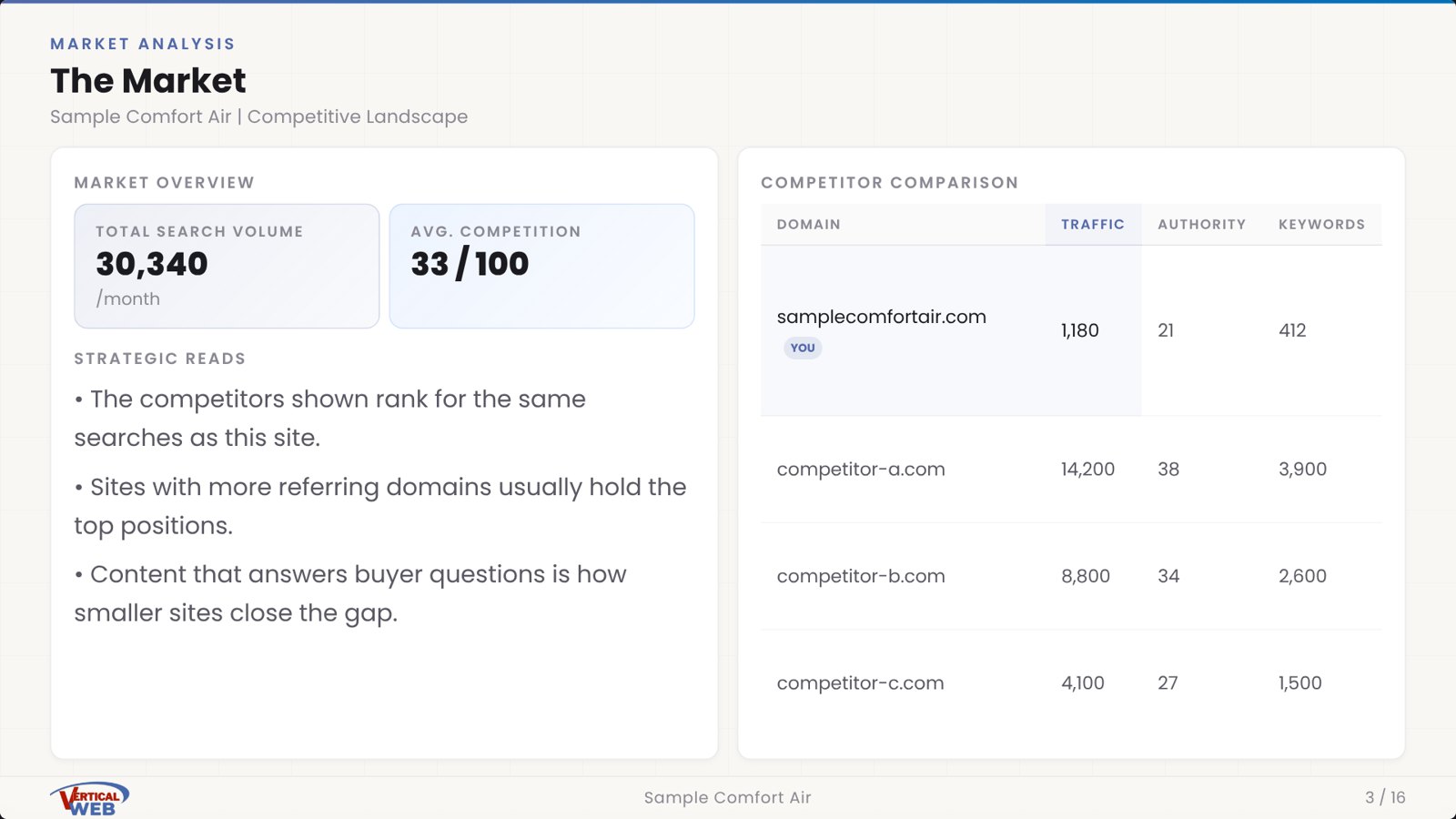
Task: Click the bullet about content answering buyer questions
Action: (x=350, y=593)
